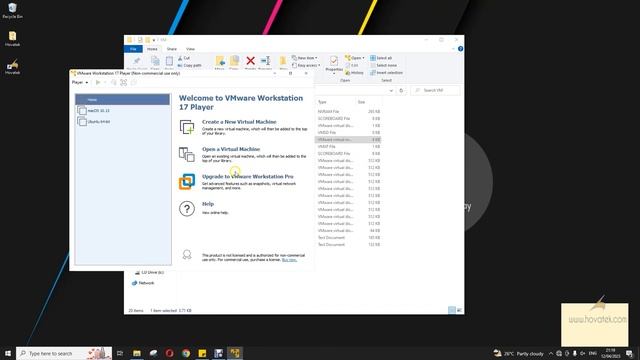Collapse the Explorer ribbon with the chevron
This screenshot has width=640, height=360.
pos(453,49)
